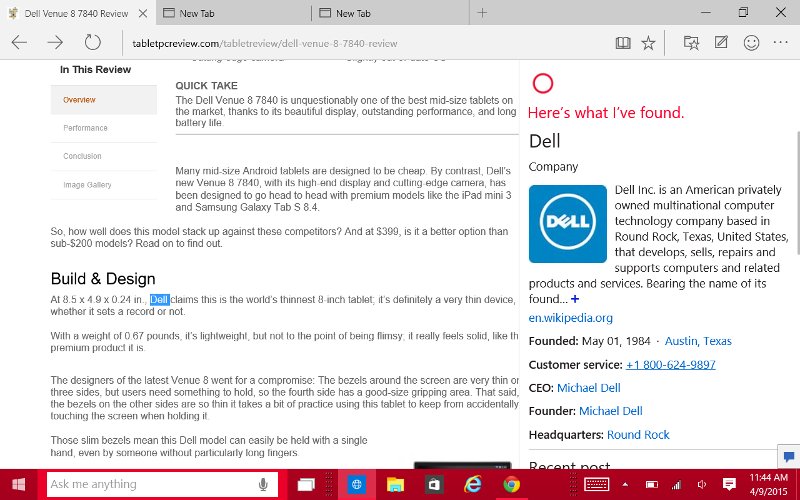Go back with the browser back arrow
800x500 pixels.
pyautogui.click(x=19, y=42)
